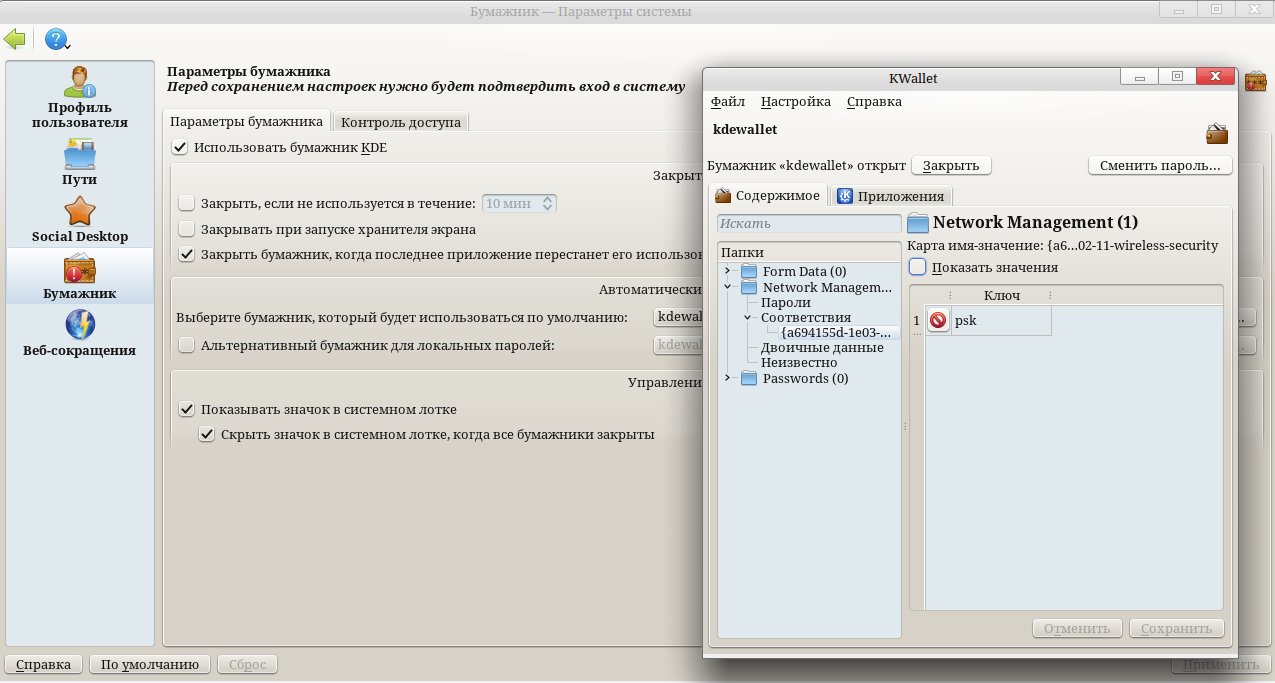The image size is (1275, 683).
Task: Click the Закрыть wallet button
Action: [956, 166]
